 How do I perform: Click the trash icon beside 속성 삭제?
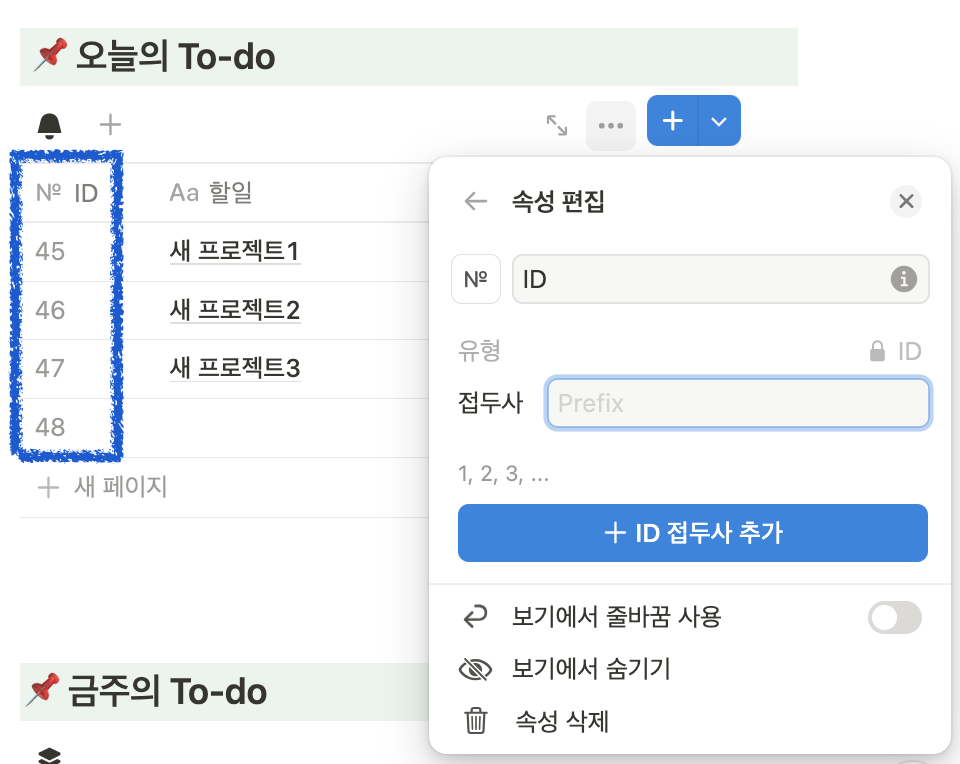[476, 721]
